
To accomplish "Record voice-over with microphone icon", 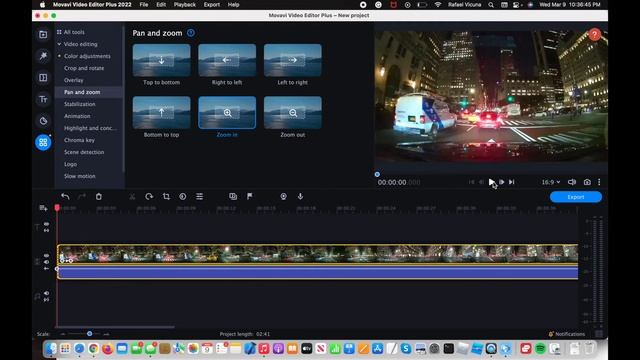I will click(300, 196).
